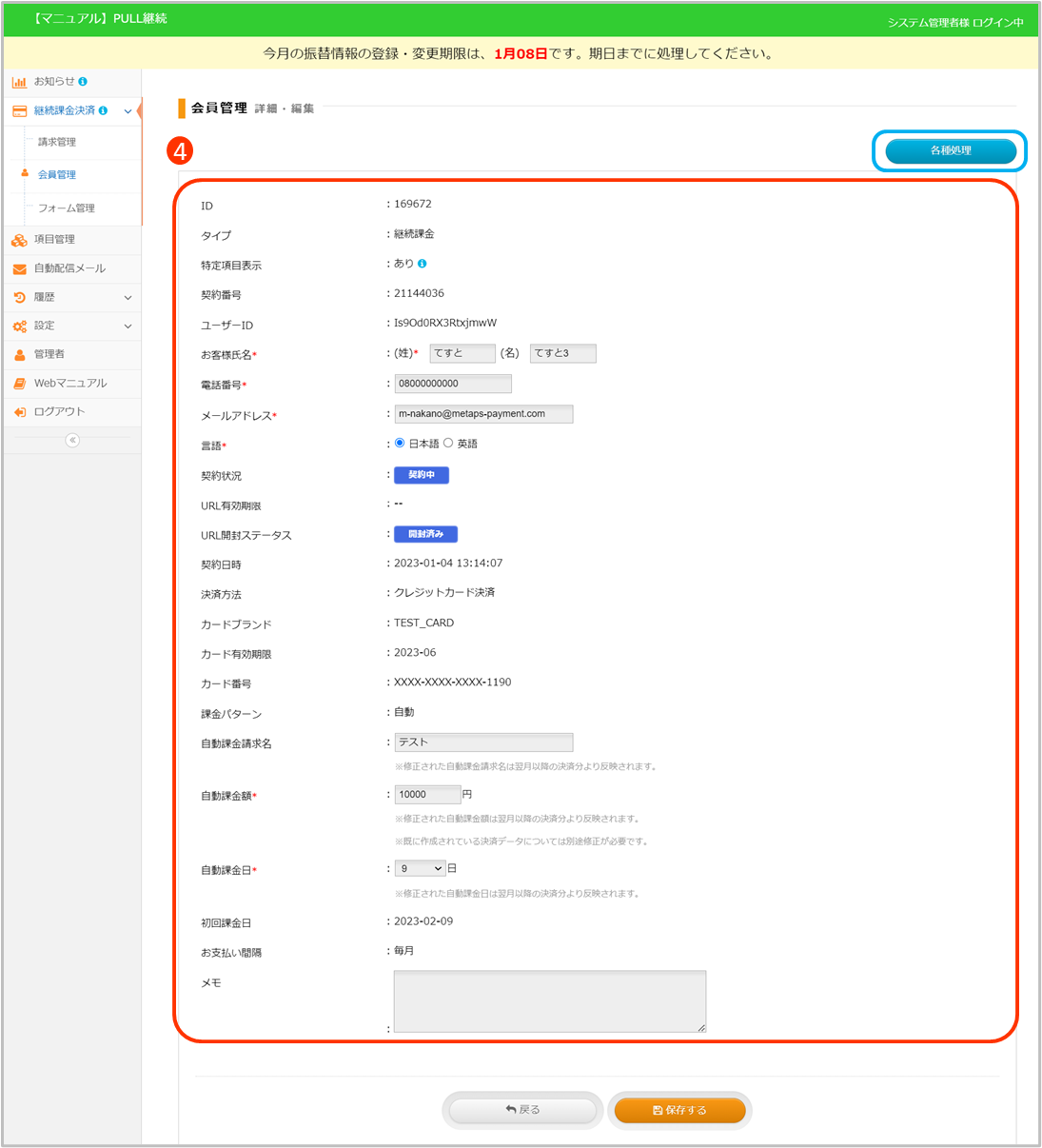The height and width of the screenshot is (1148, 1042).
Task: Open フォーム管理 in the sidebar
Action: click(x=67, y=208)
